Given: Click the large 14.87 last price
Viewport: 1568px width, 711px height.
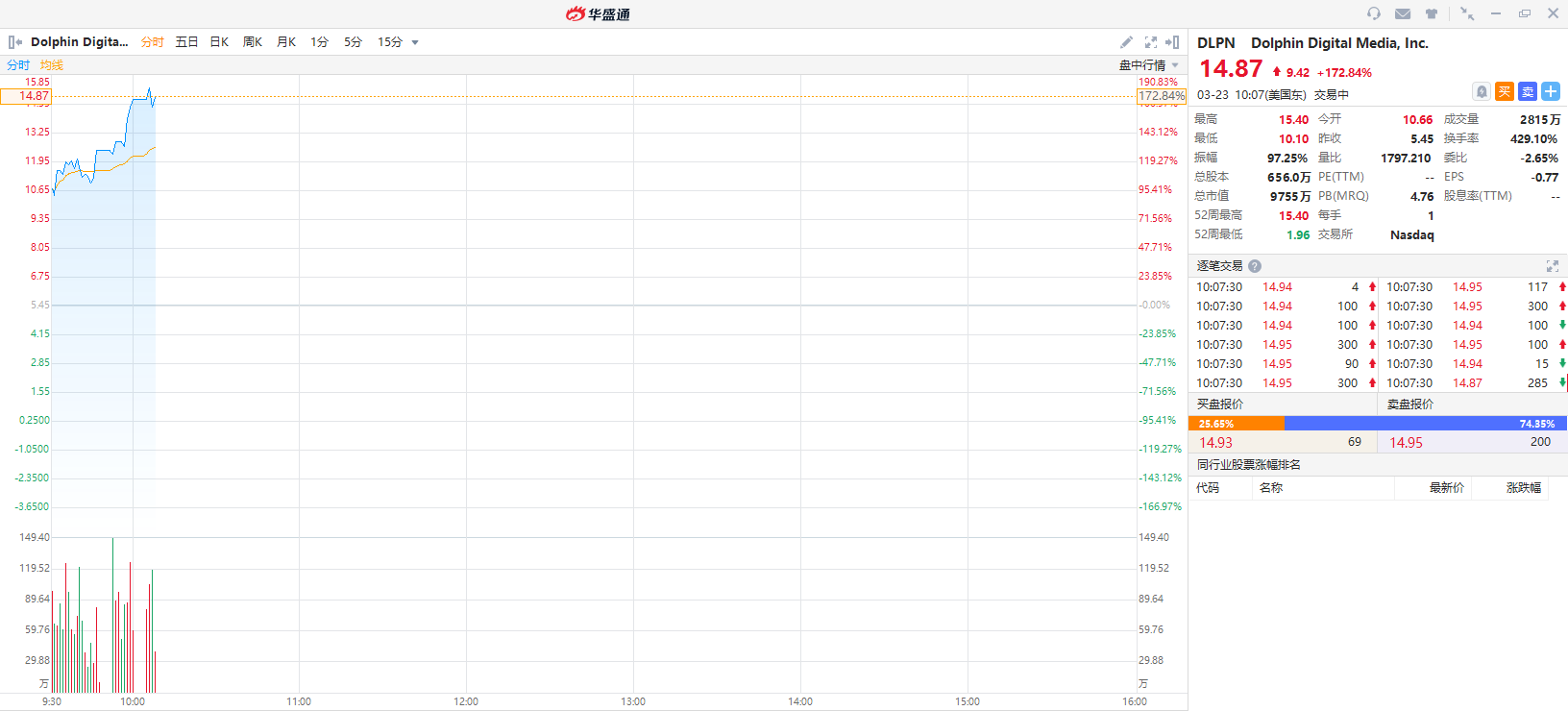Looking at the screenshot, I should (1231, 69).
